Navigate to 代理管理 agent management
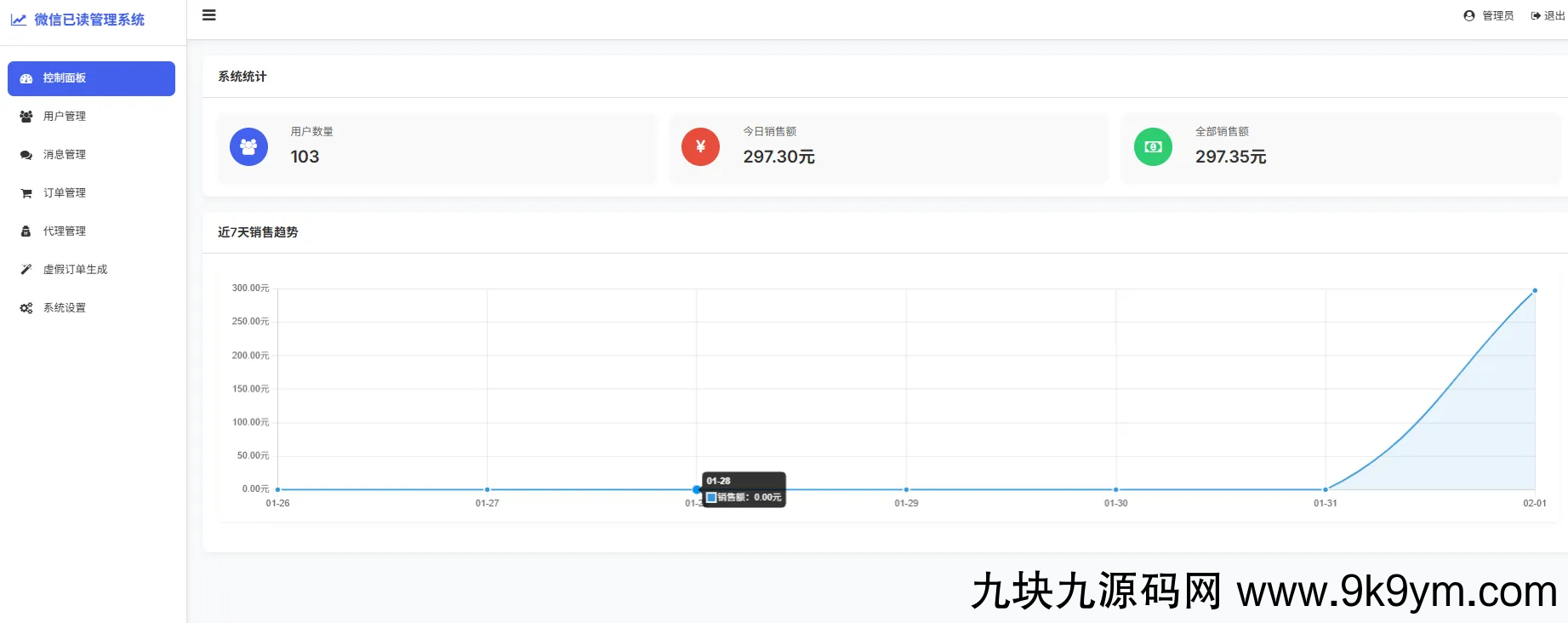This screenshot has height=623, width=1568. coord(65,231)
